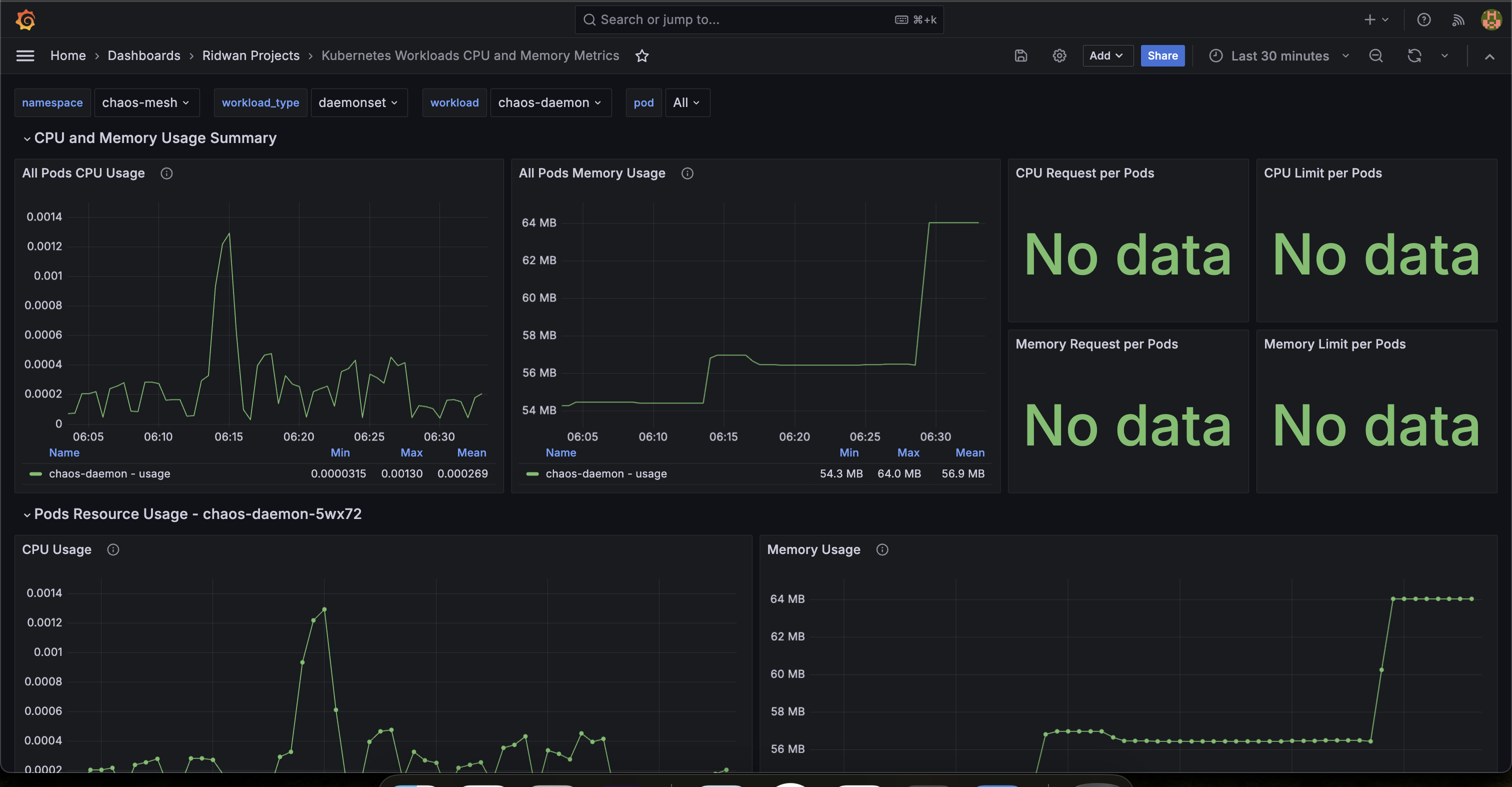Open the refresh interval dropdown arrow

click(1444, 56)
